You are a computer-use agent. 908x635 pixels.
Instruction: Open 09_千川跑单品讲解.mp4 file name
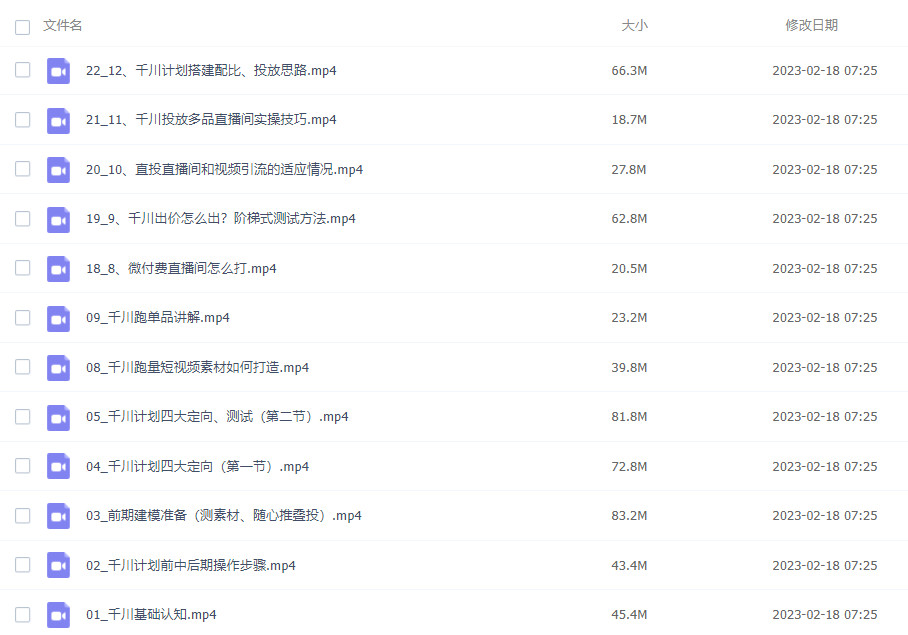click(158, 318)
